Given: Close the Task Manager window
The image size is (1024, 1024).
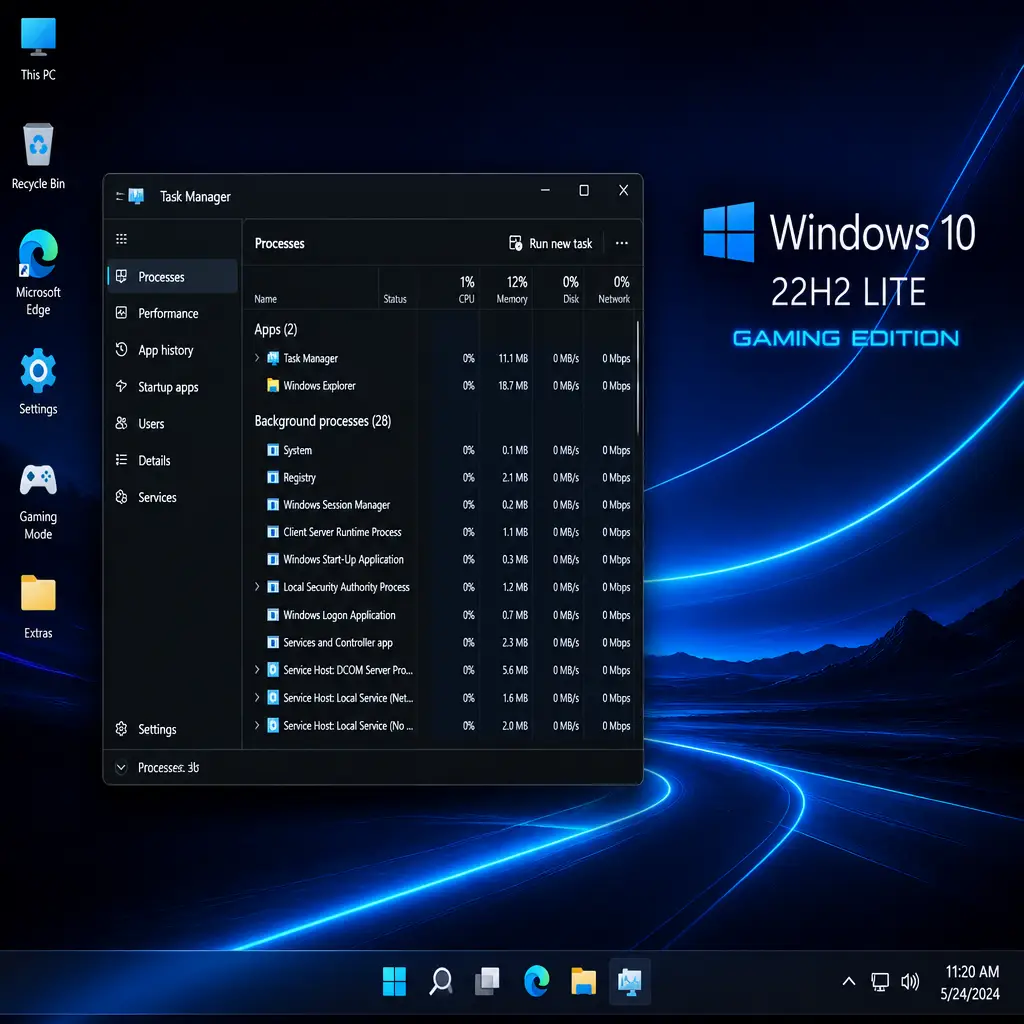Looking at the screenshot, I should coord(624,190).
